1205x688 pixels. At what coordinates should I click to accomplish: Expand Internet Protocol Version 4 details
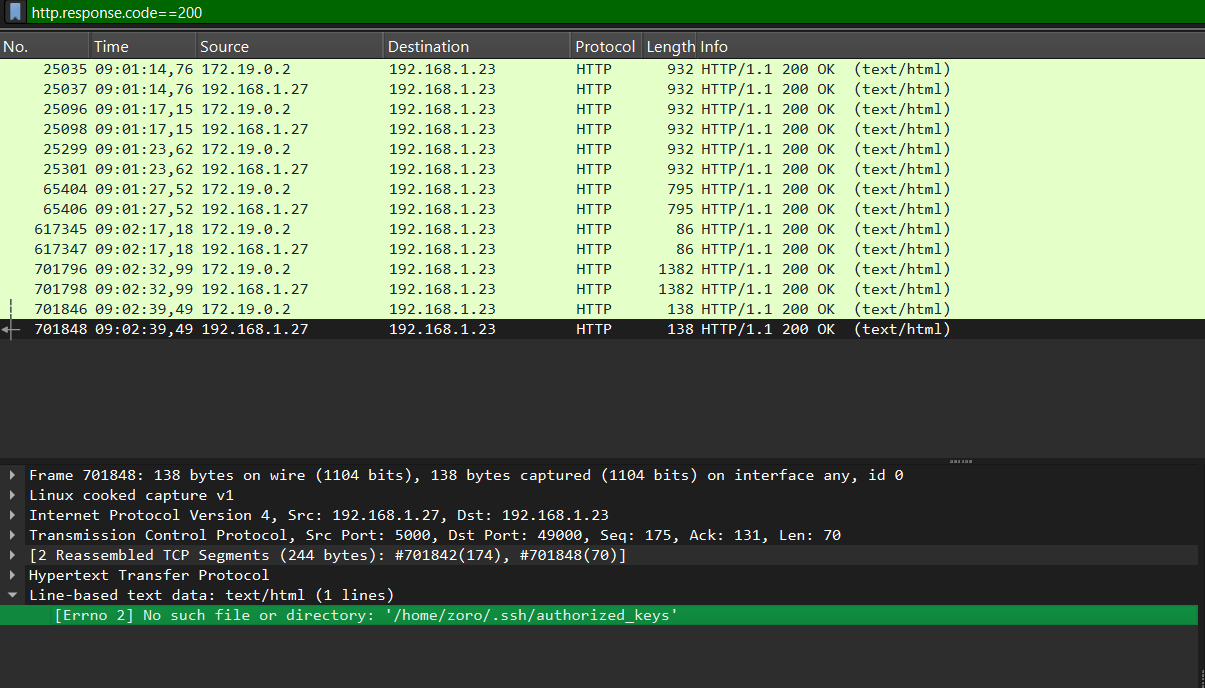click(12, 515)
